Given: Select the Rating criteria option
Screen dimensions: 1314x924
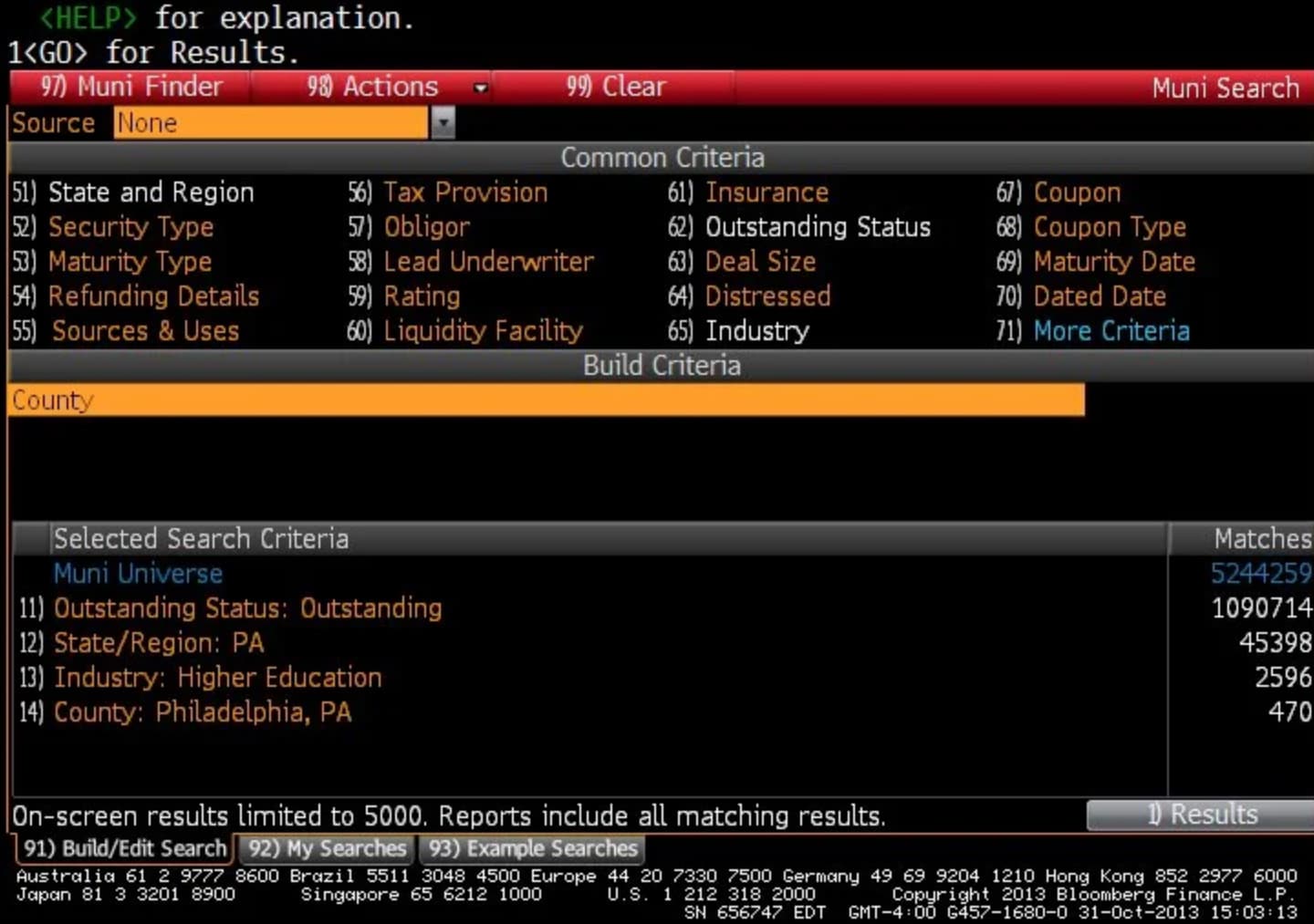Looking at the screenshot, I should [421, 296].
